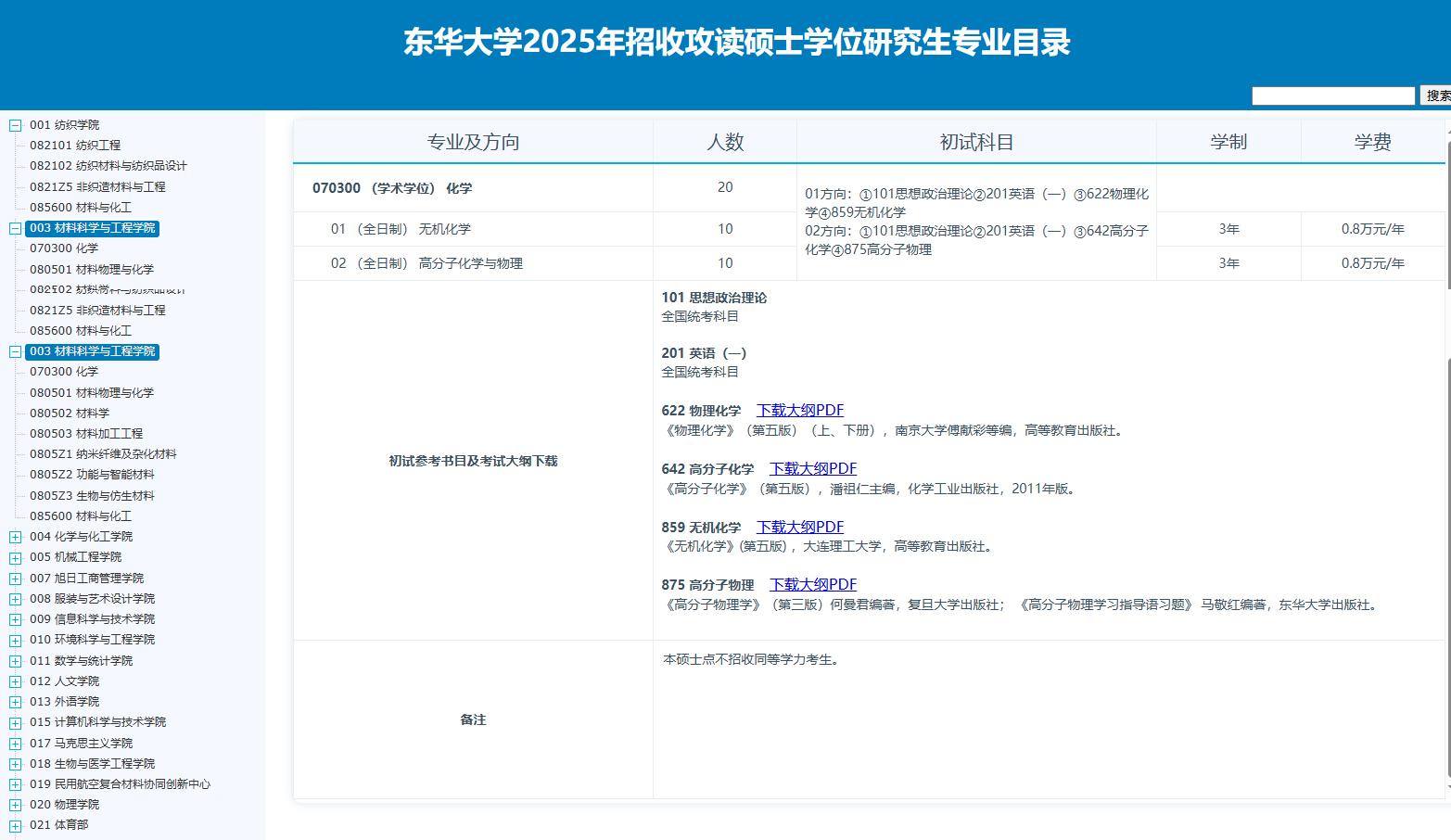Select 009 信息科学与技术学院 label
1451x840 pixels.
(x=92, y=619)
